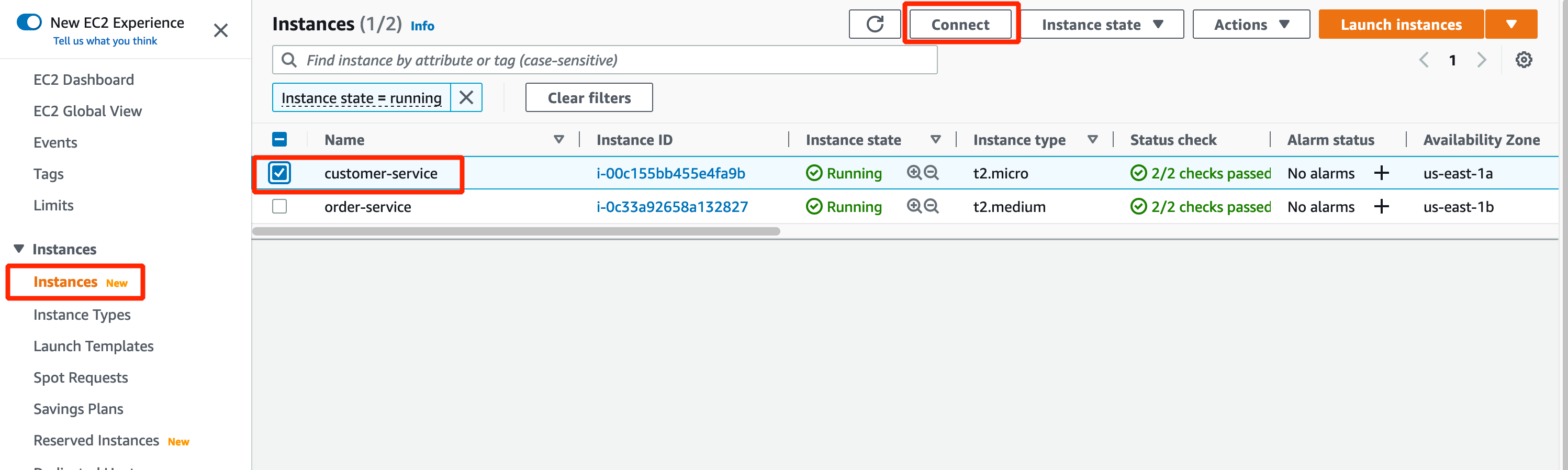Open instance i-0c33a92658a132827 link
This screenshot has height=470, width=1568.
[672, 206]
